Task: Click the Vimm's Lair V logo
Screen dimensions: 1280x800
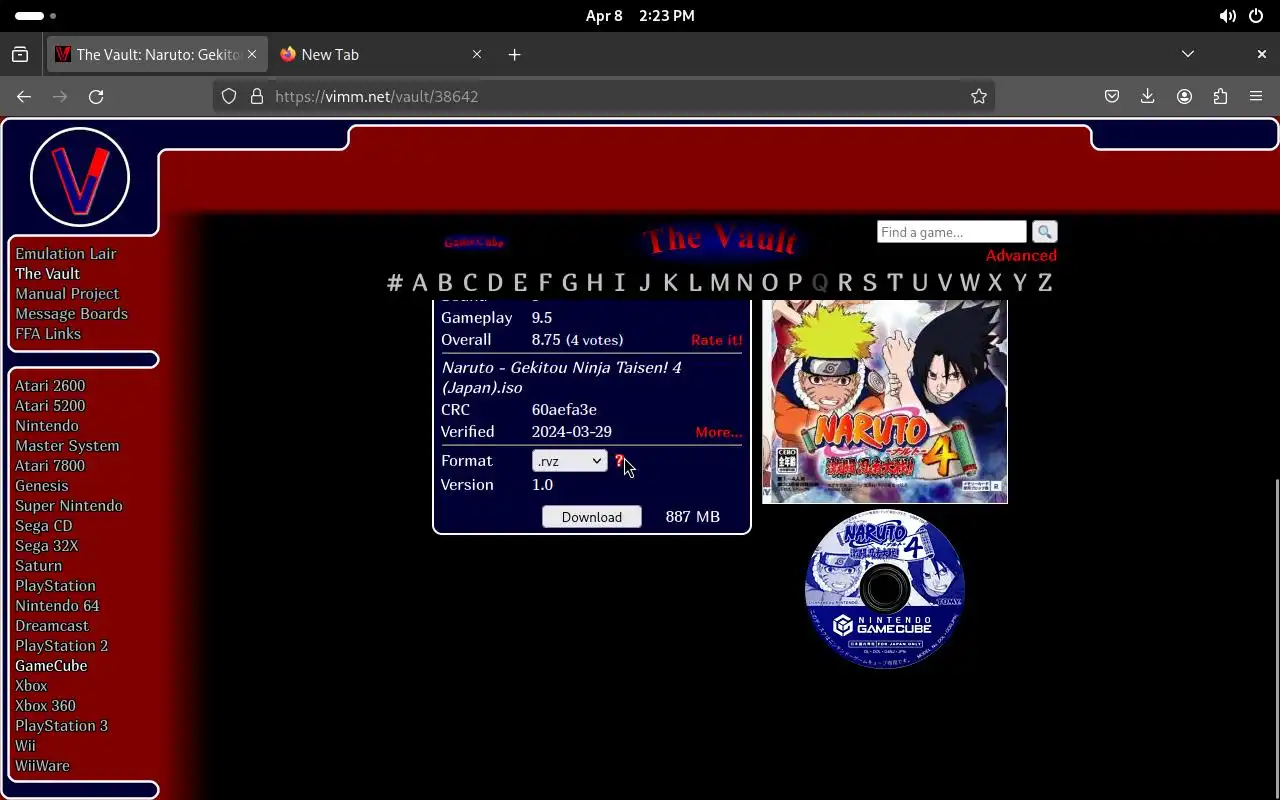Action: tap(80, 177)
